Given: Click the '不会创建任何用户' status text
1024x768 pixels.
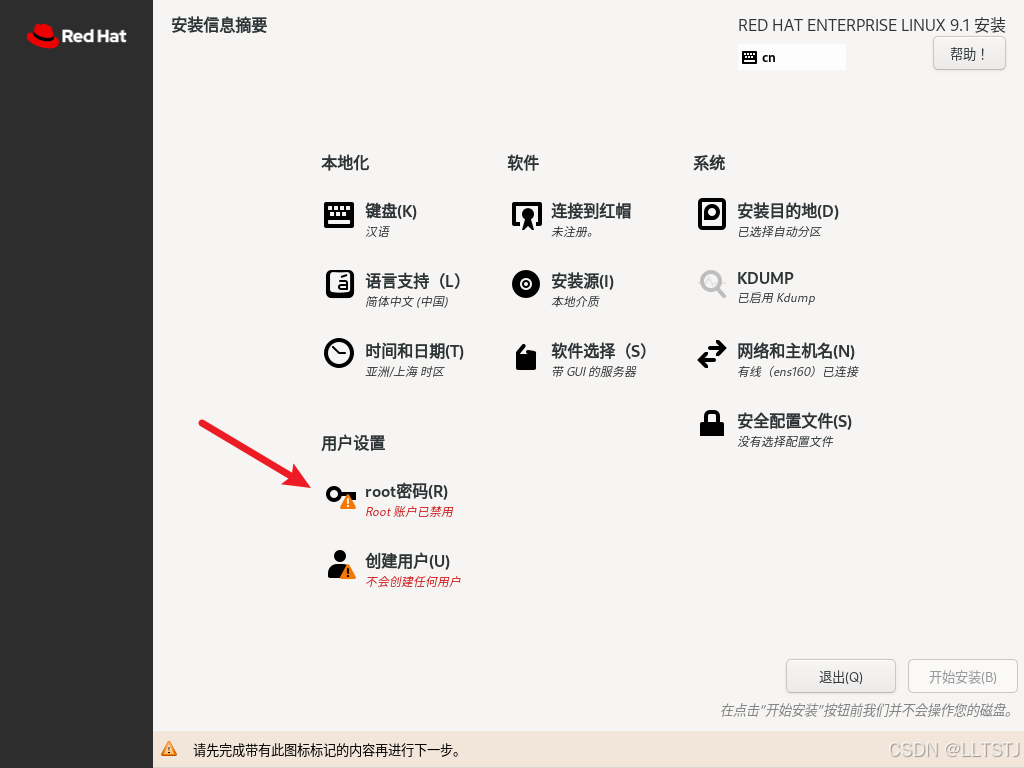Looking at the screenshot, I should [413, 582].
